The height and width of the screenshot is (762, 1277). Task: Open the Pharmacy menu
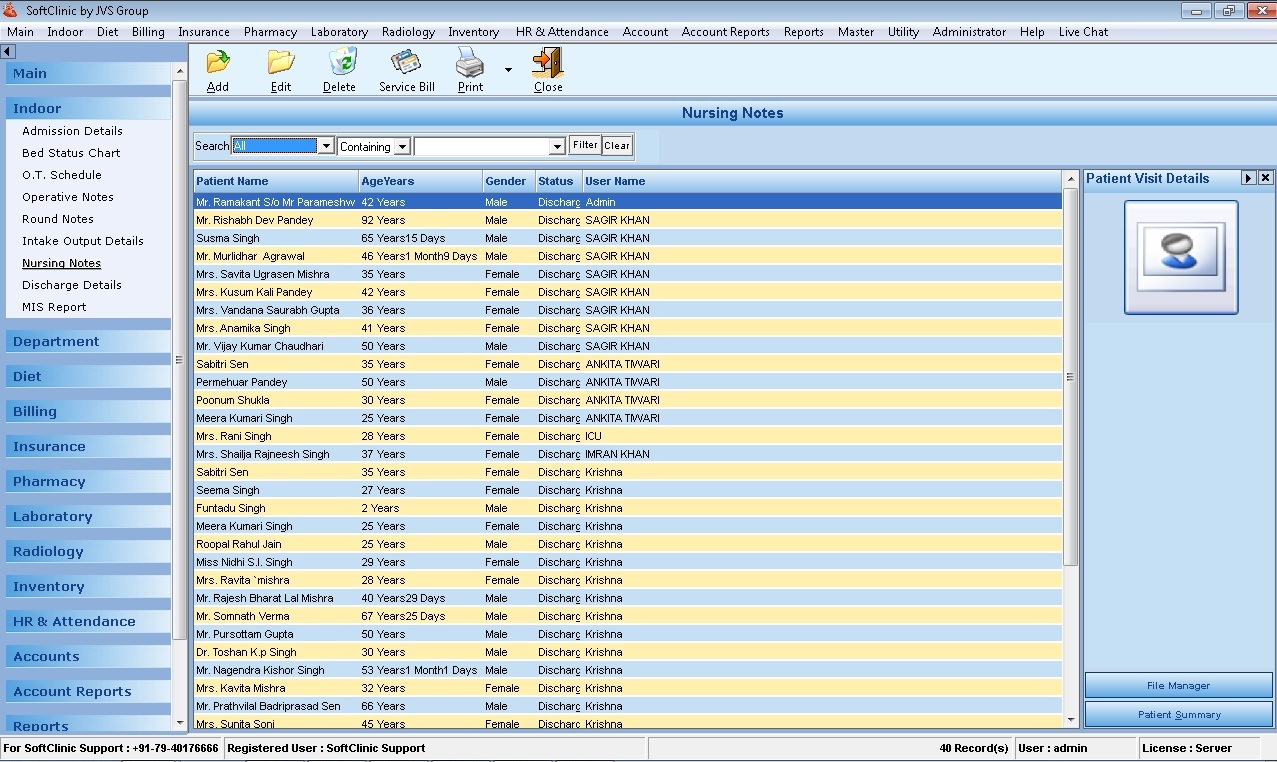270,32
